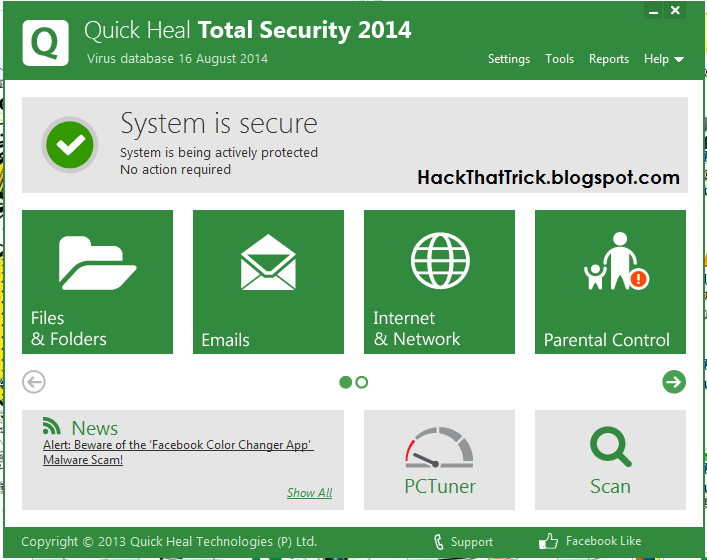The width and height of the screenshot is (707, 560).
Task: Select the second page indicator dot
Action: pos(362,382)
